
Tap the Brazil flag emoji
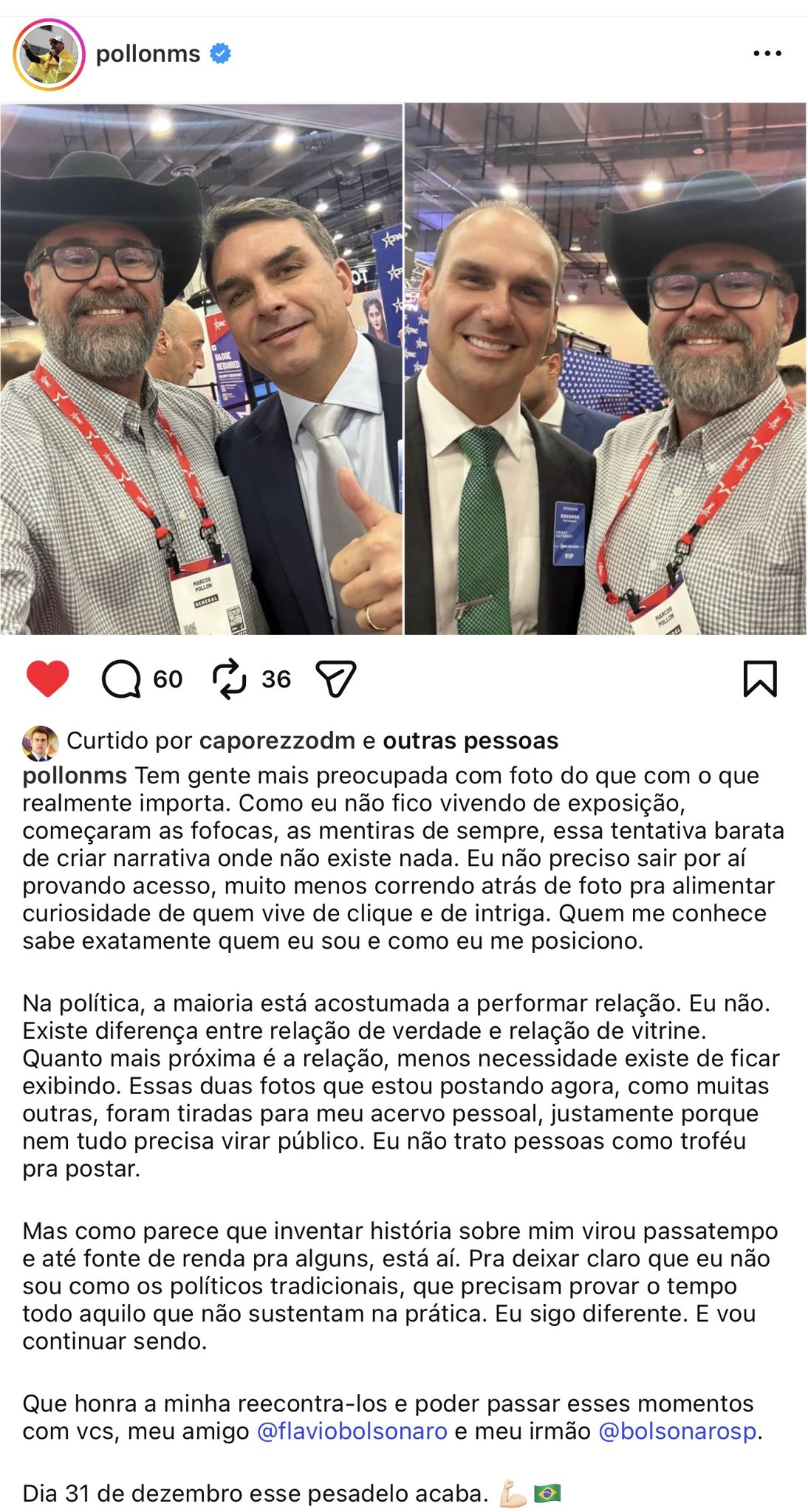(x=547, y=1493)
